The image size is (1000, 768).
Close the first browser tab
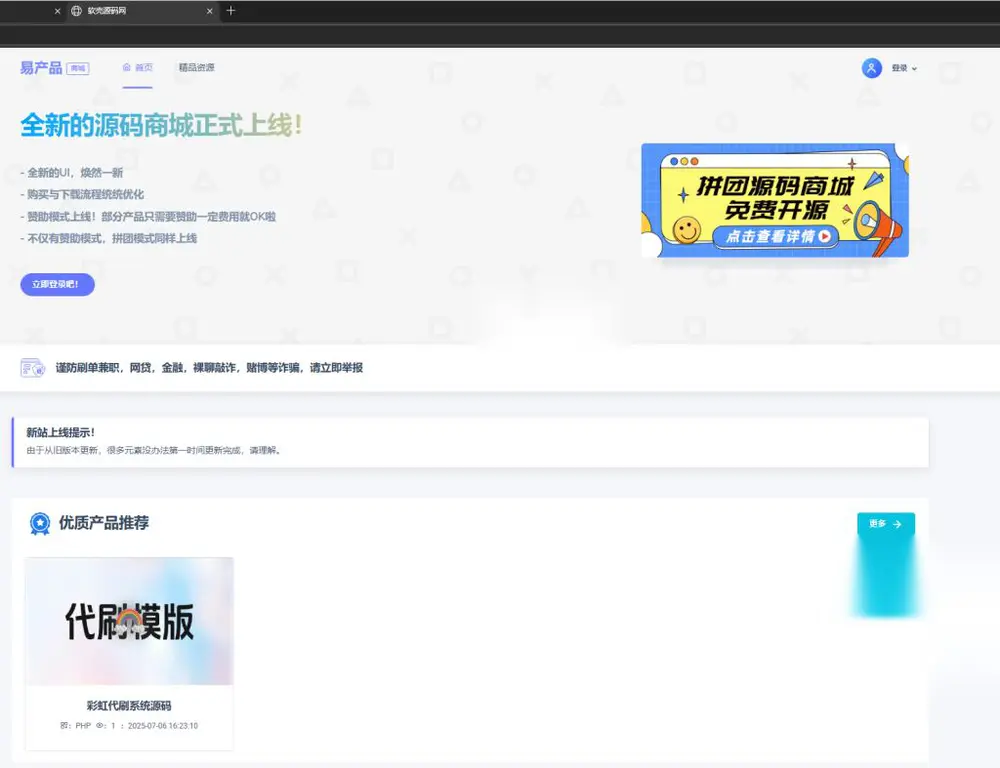click(x=57, y=11)
